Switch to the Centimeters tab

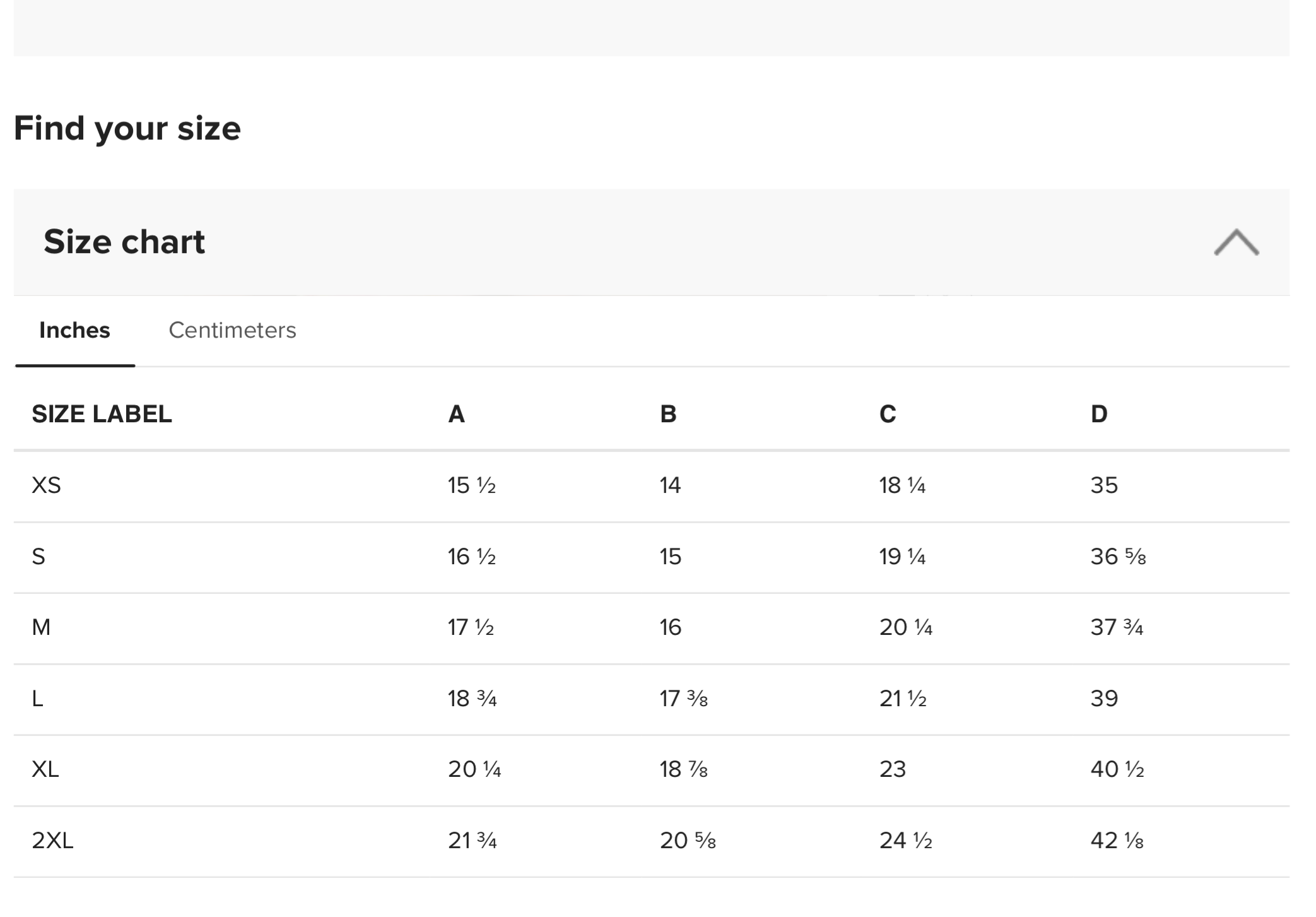coord(232,330)
